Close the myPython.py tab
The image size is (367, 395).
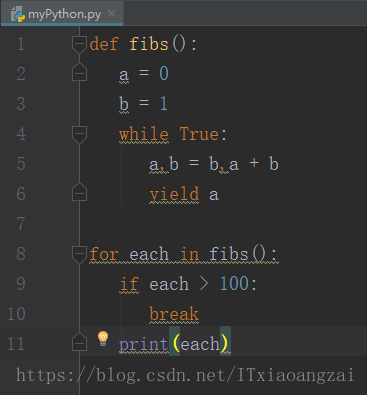click(x=112, y=14)
